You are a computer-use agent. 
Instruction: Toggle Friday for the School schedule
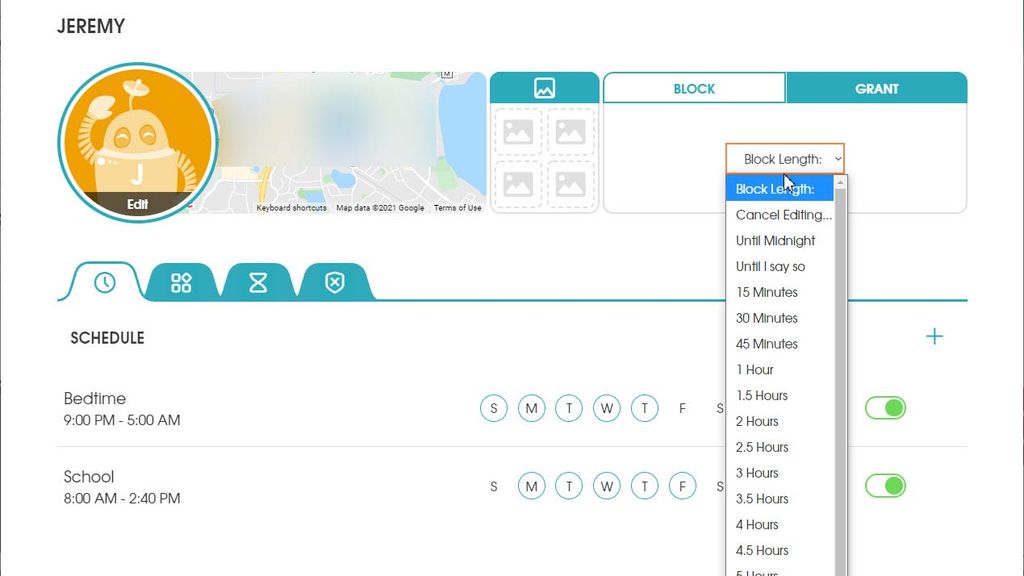683,485
